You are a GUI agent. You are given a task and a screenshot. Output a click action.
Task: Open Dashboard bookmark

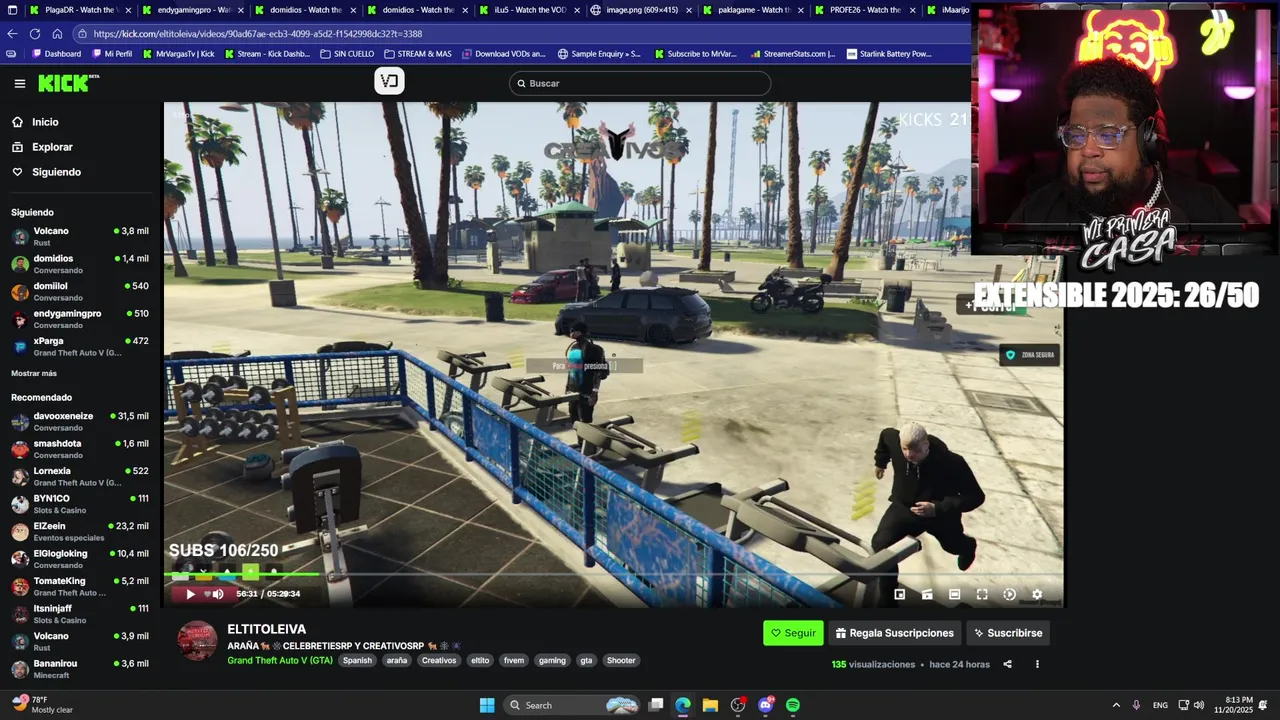click(57, 54)
